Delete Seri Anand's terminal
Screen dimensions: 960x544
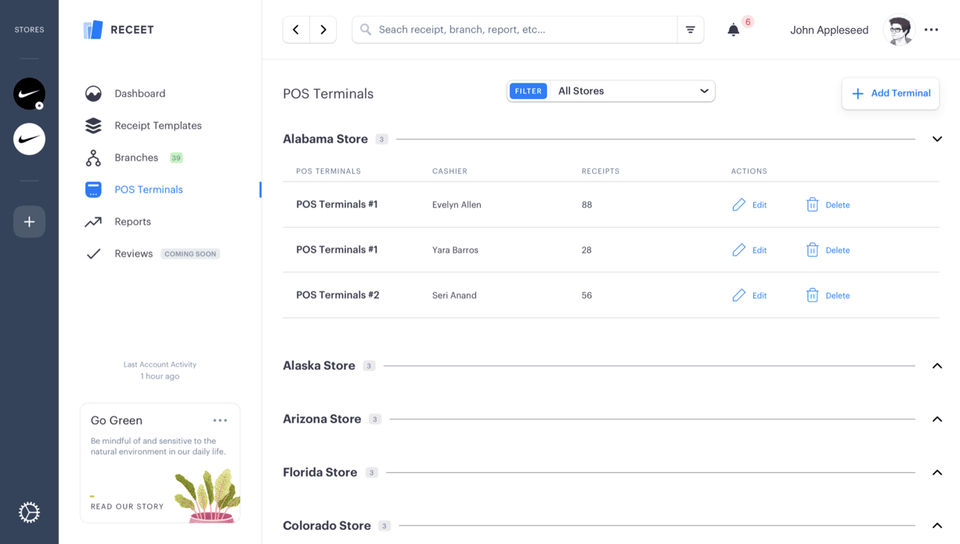tap(828, 296)
